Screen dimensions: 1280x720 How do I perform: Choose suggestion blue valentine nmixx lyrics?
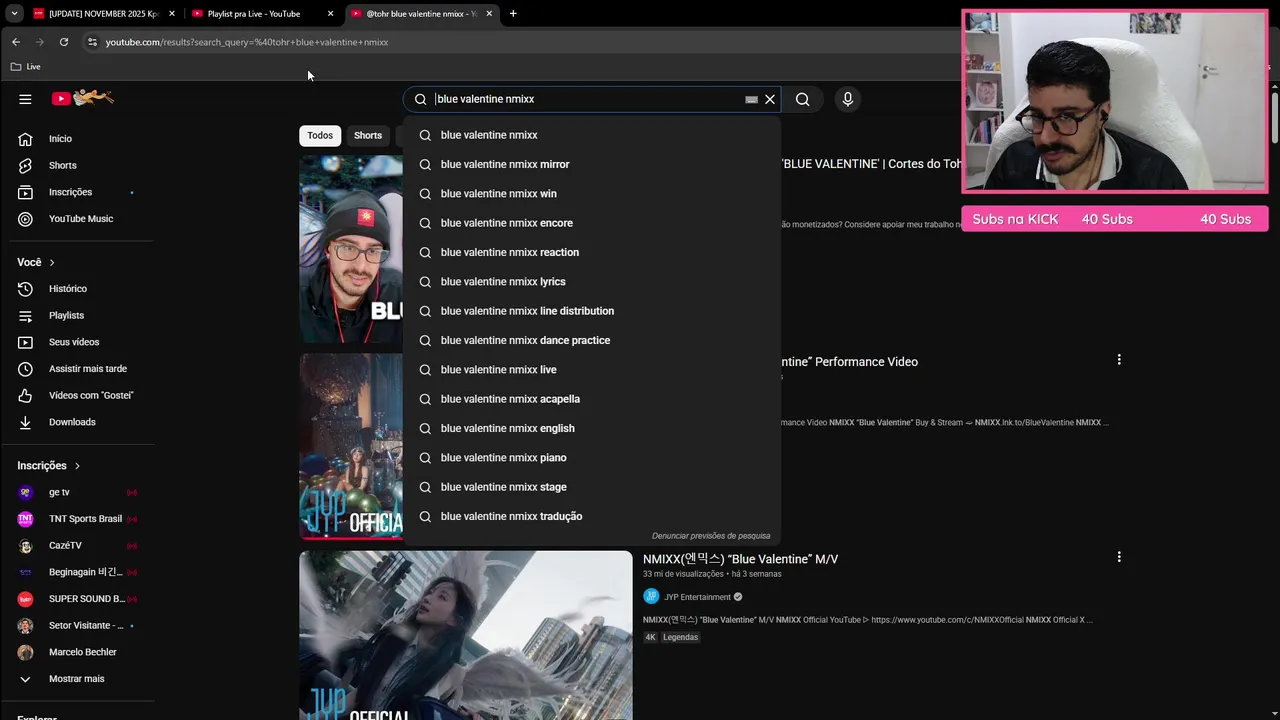coord(592,282)
